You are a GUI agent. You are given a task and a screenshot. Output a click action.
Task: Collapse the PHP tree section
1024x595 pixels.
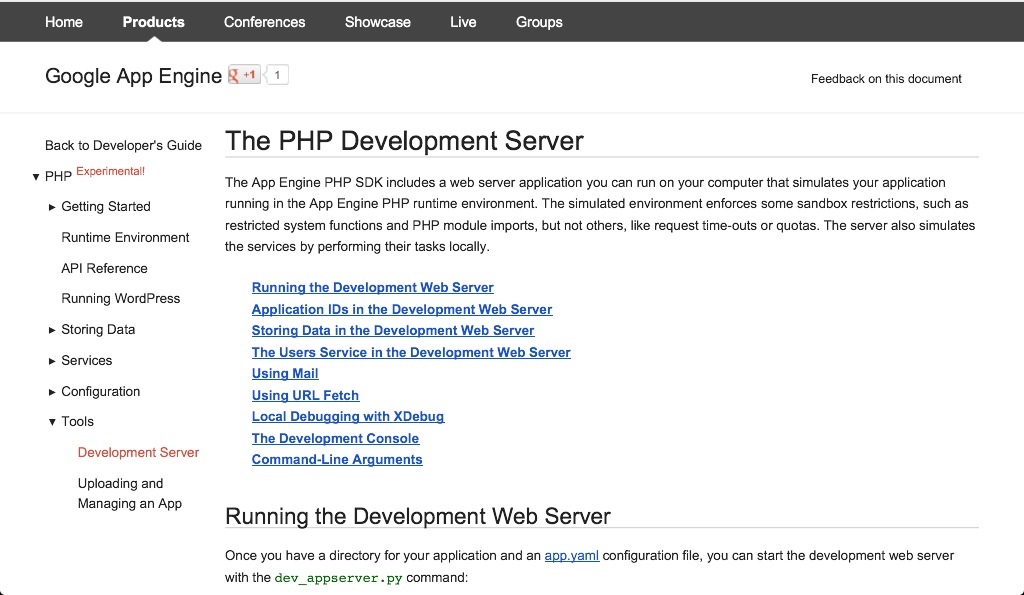[x=36, y=177]
